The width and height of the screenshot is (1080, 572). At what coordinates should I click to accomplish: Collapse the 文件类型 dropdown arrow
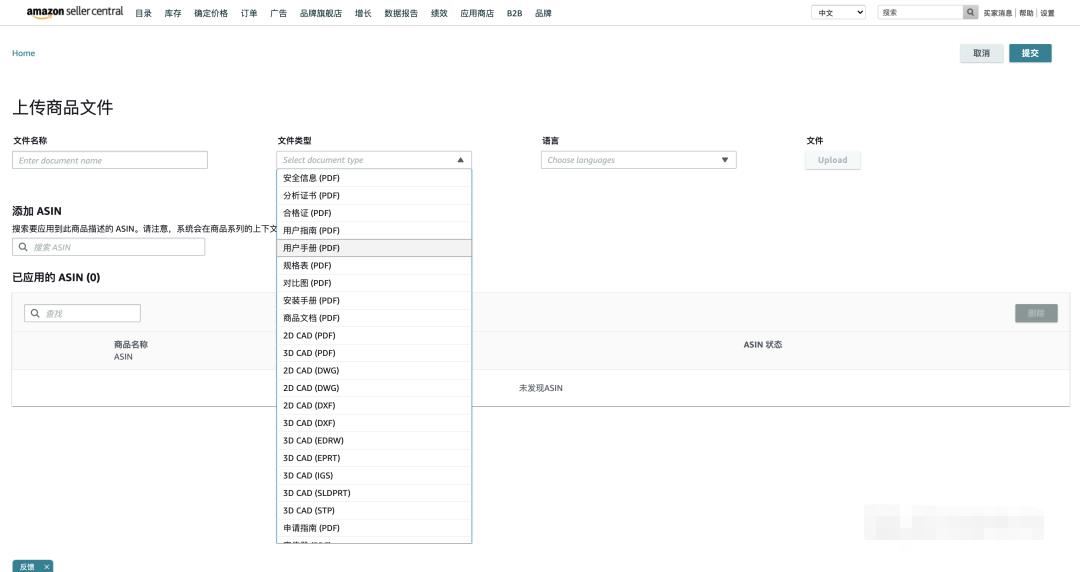click(460, 160)
